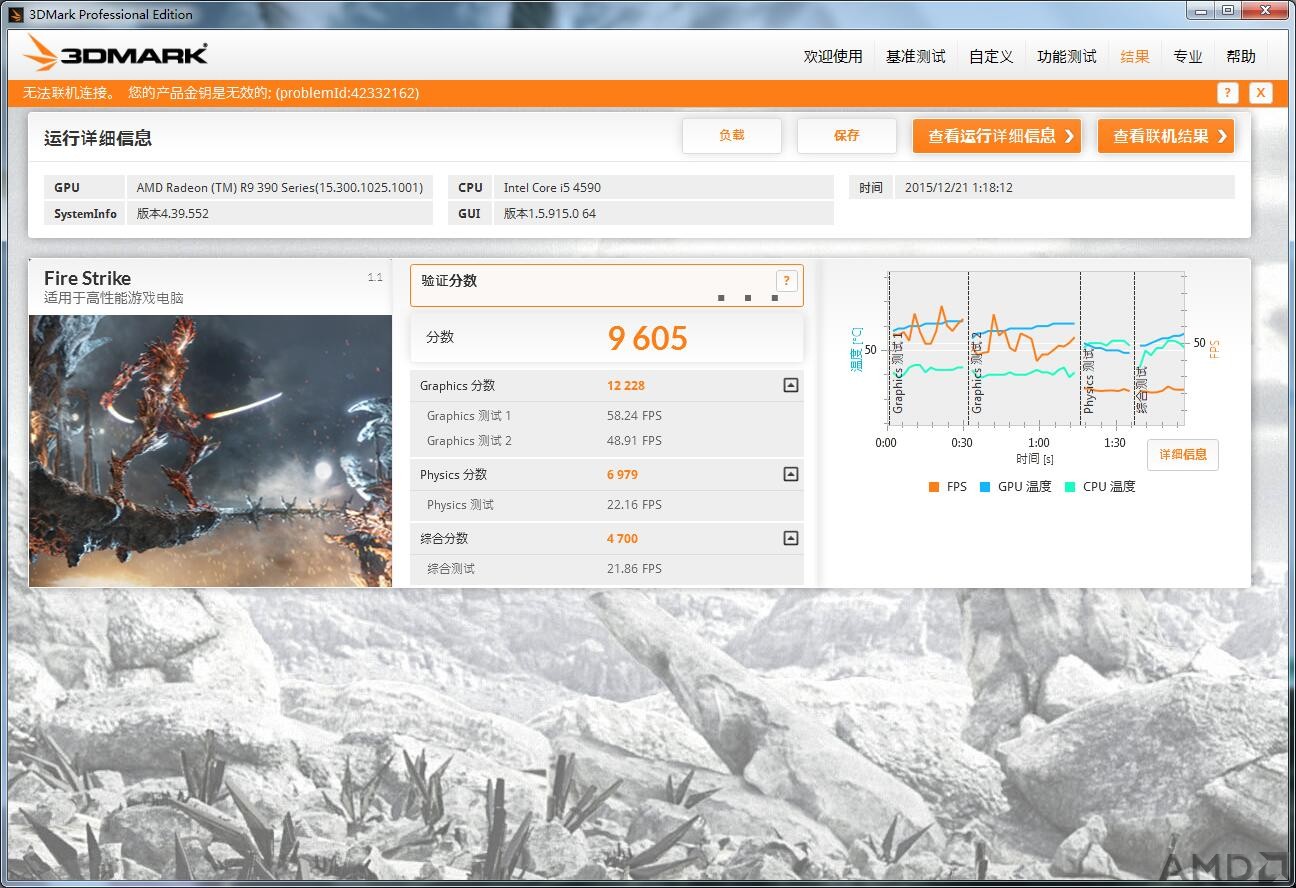
Task: Click the AMD Radeon R9 390 Series field
Action: tap(280, 187)
